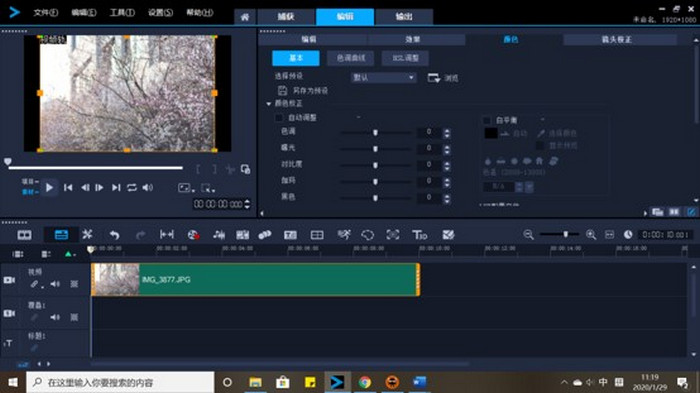
Task: Undo the last action
Action: 115,235
